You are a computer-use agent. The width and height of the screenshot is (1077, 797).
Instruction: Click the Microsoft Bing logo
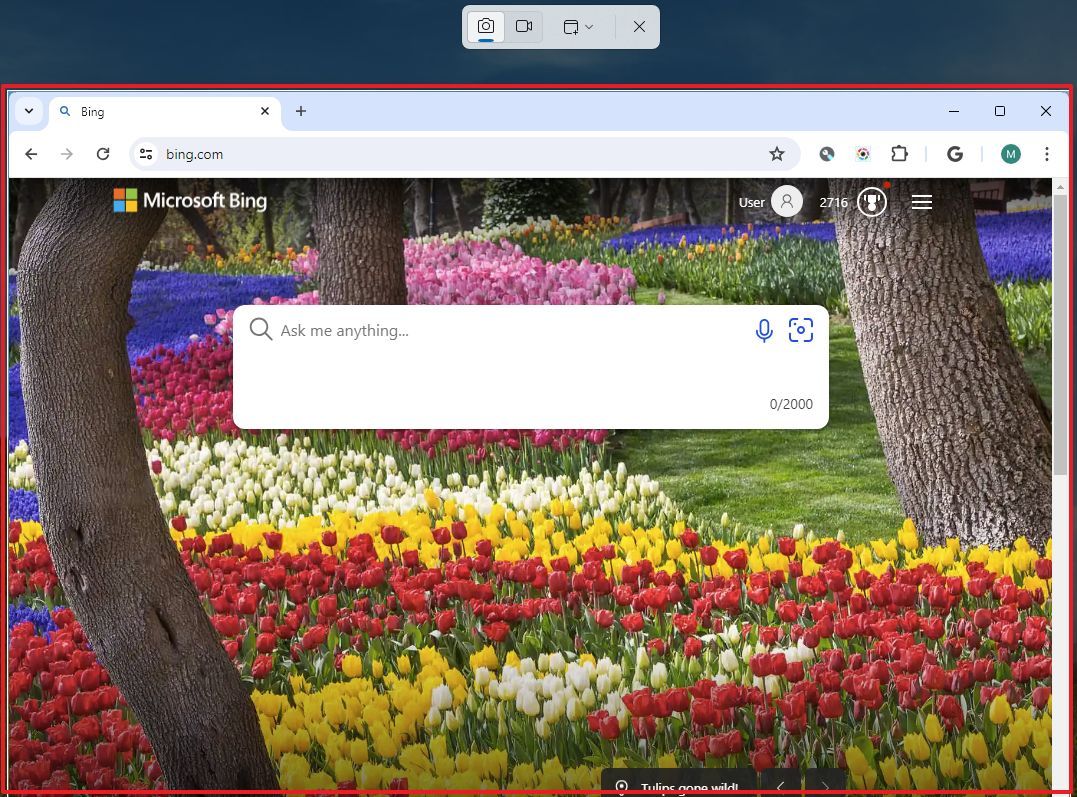[x=190, y=200]
